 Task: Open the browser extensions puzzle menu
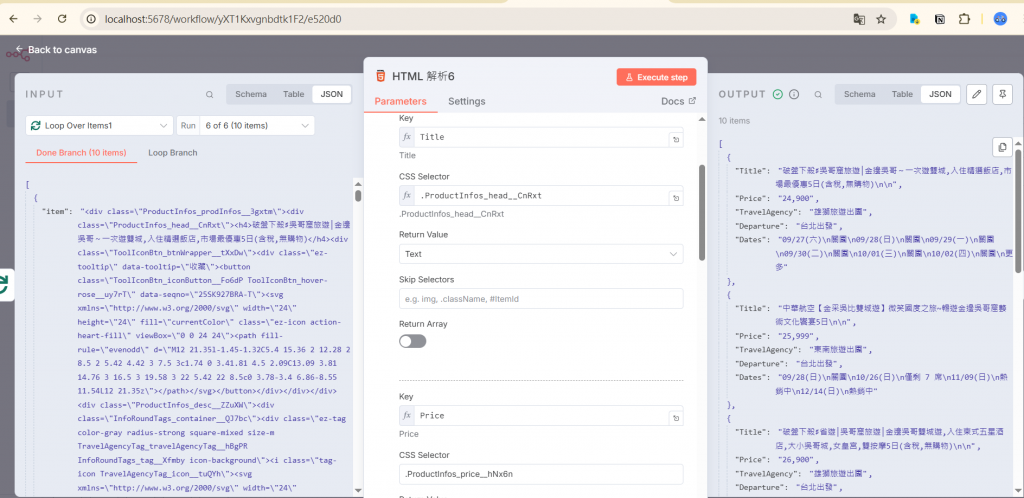pos(964,19)
